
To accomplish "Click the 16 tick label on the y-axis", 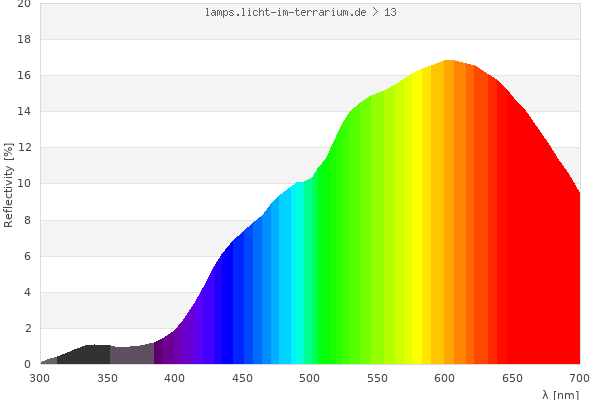I will pyautogui.click(x=23, y=76).
